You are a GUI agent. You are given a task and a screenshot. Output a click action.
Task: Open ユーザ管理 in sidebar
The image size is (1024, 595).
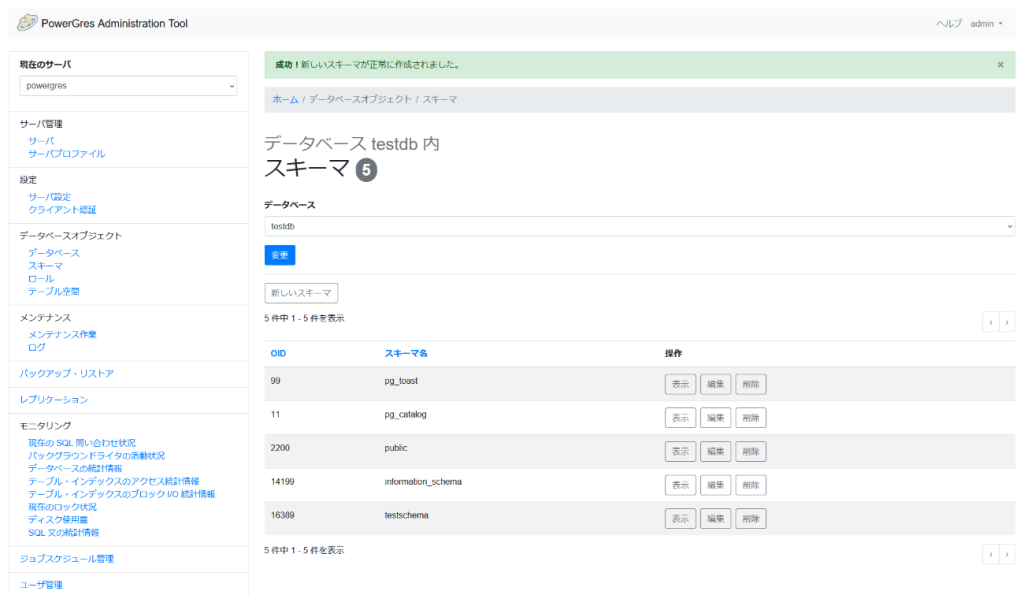tap(41, 585)
